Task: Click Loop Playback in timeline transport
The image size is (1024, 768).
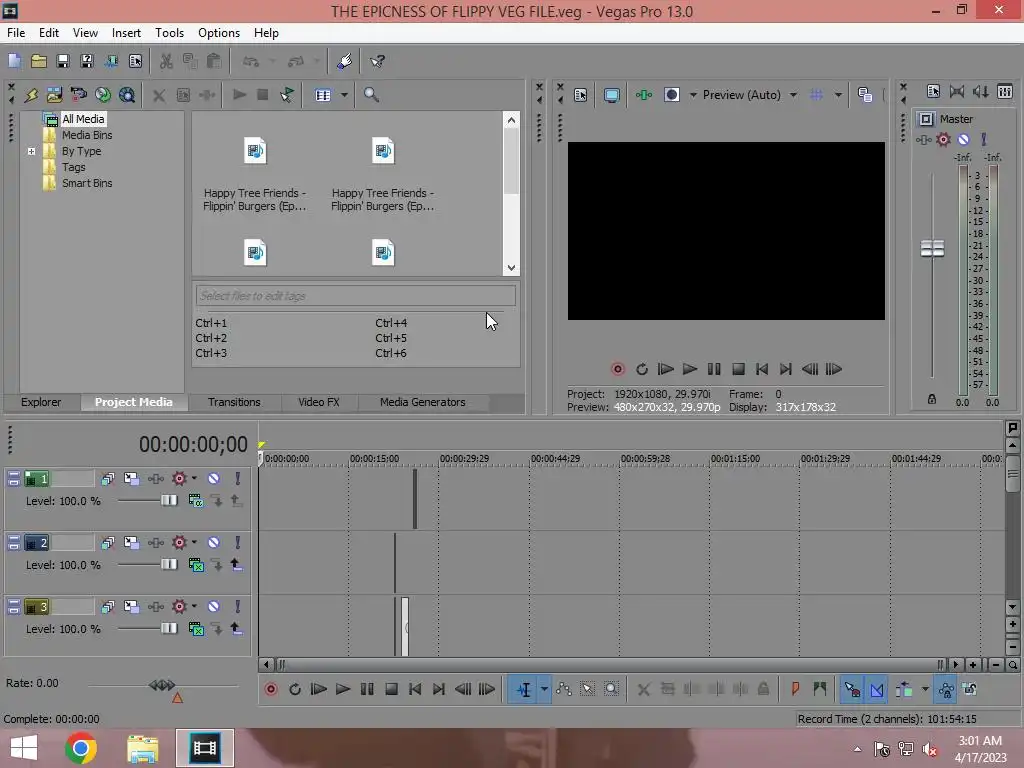Action: [x=295, y=689]
